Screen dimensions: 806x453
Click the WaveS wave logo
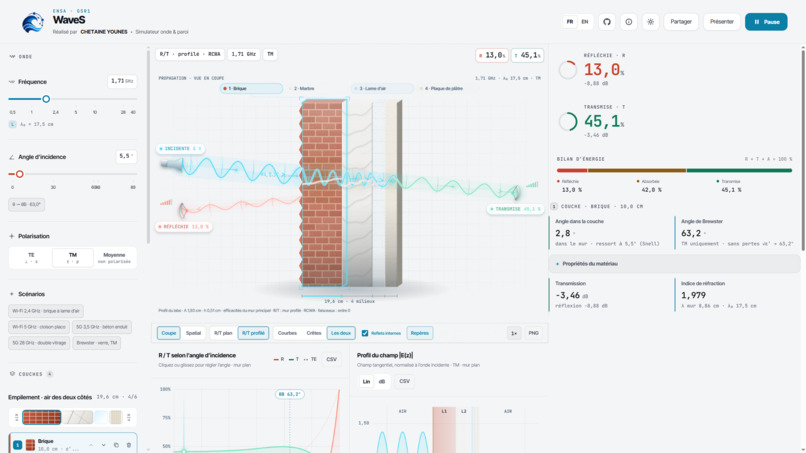click(33, 23)
